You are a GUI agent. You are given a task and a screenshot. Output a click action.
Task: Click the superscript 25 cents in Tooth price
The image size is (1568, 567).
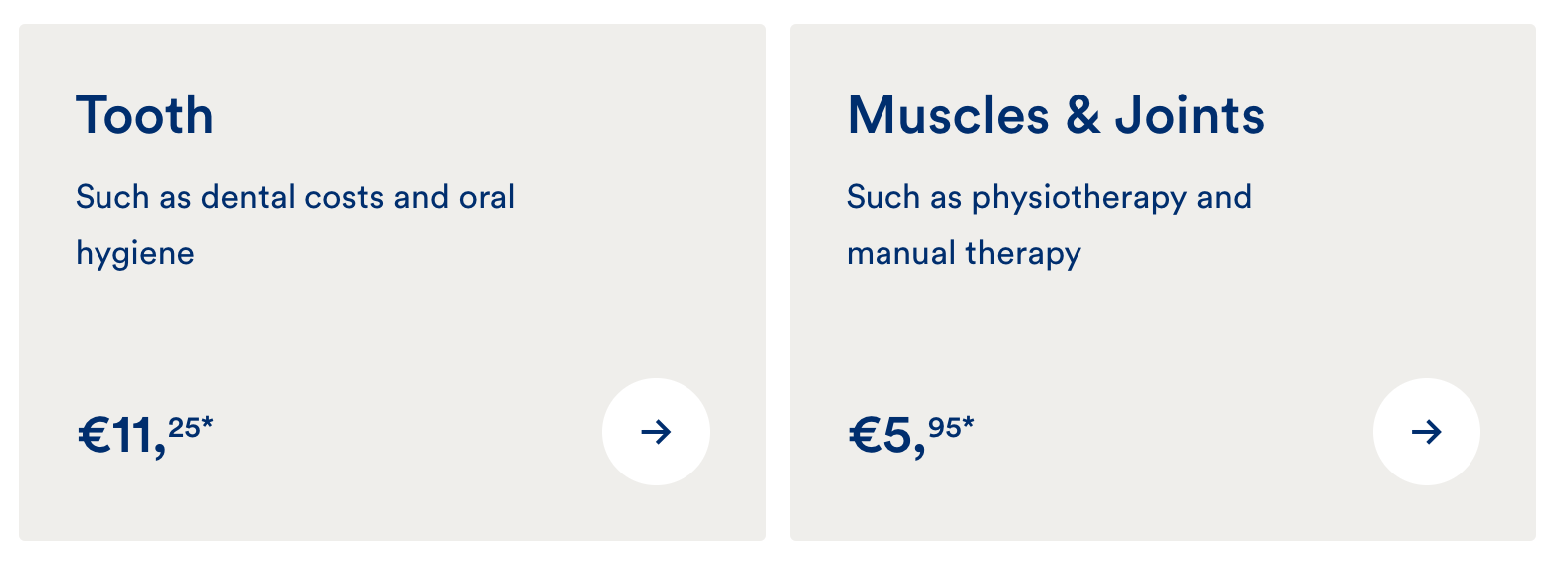[x=184, y=428]
